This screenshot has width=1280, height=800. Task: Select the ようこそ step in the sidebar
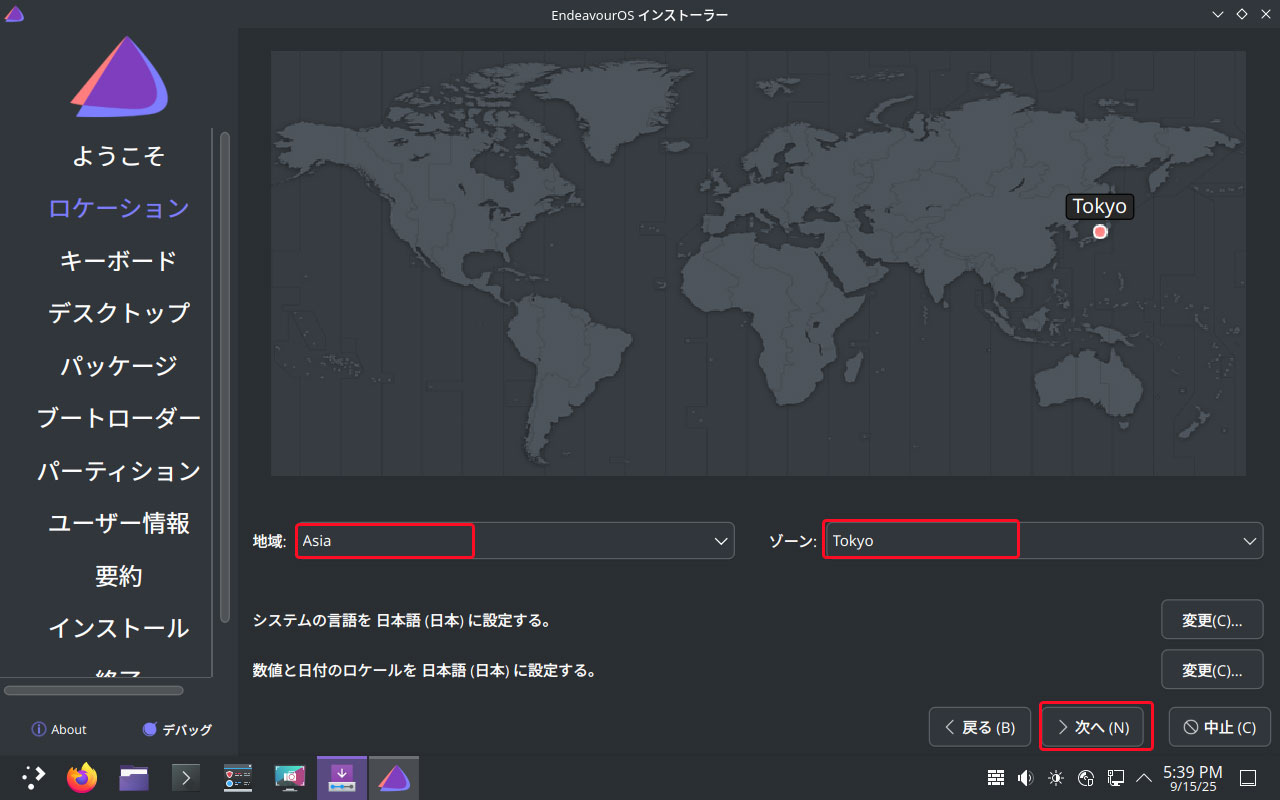[119, 155]
